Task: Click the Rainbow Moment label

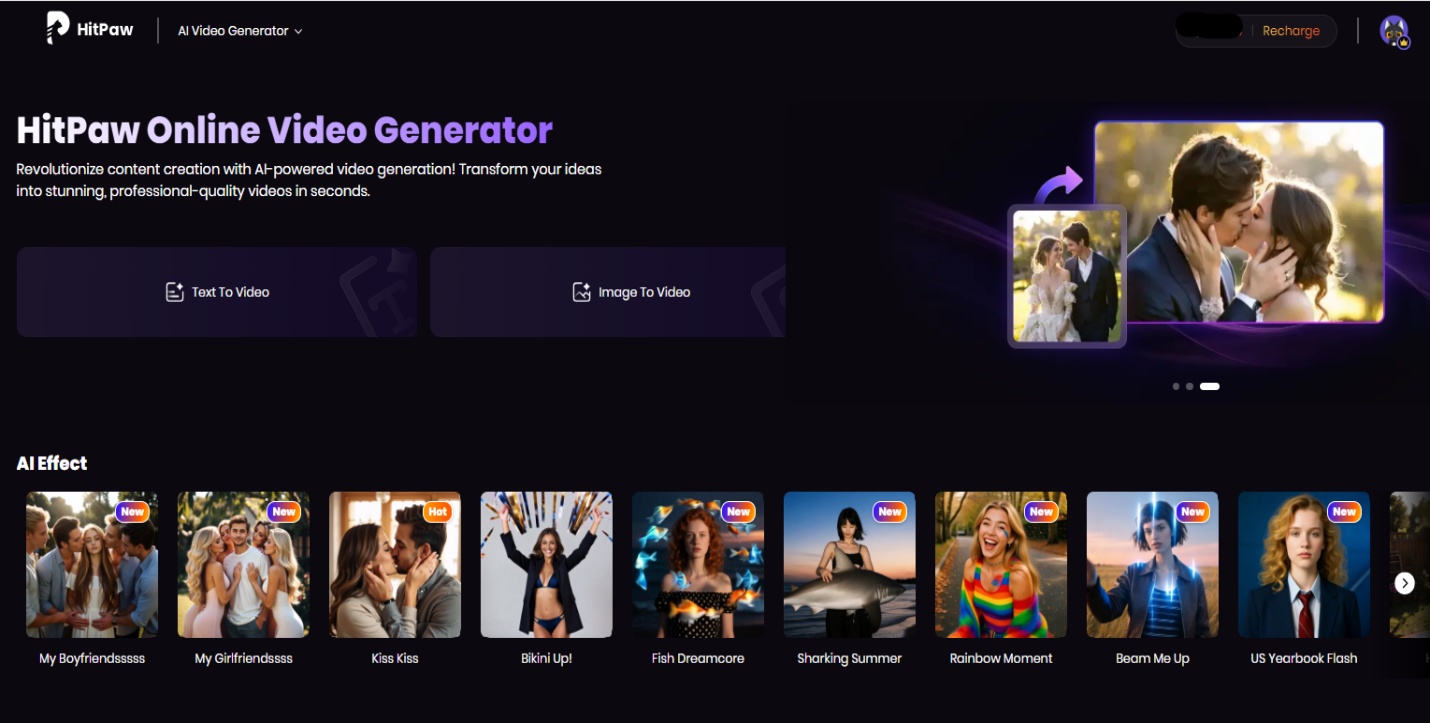Action: click(1001, 658)
